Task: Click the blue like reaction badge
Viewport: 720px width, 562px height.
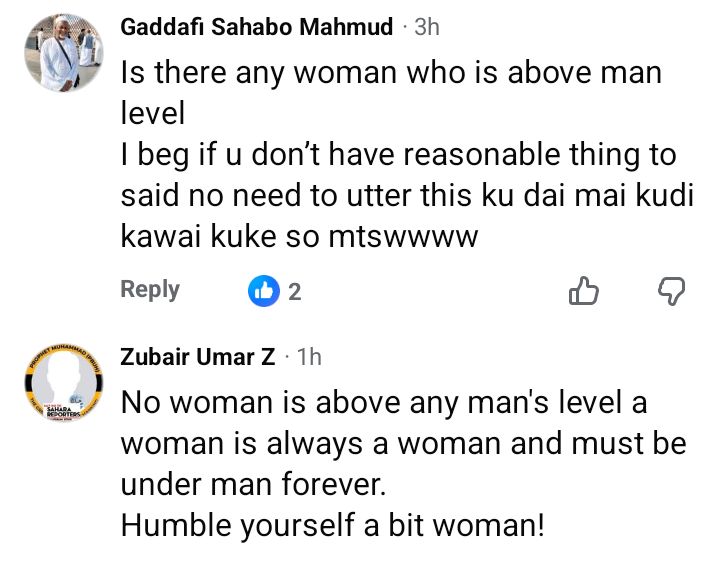Action: (x=264, y=291)
